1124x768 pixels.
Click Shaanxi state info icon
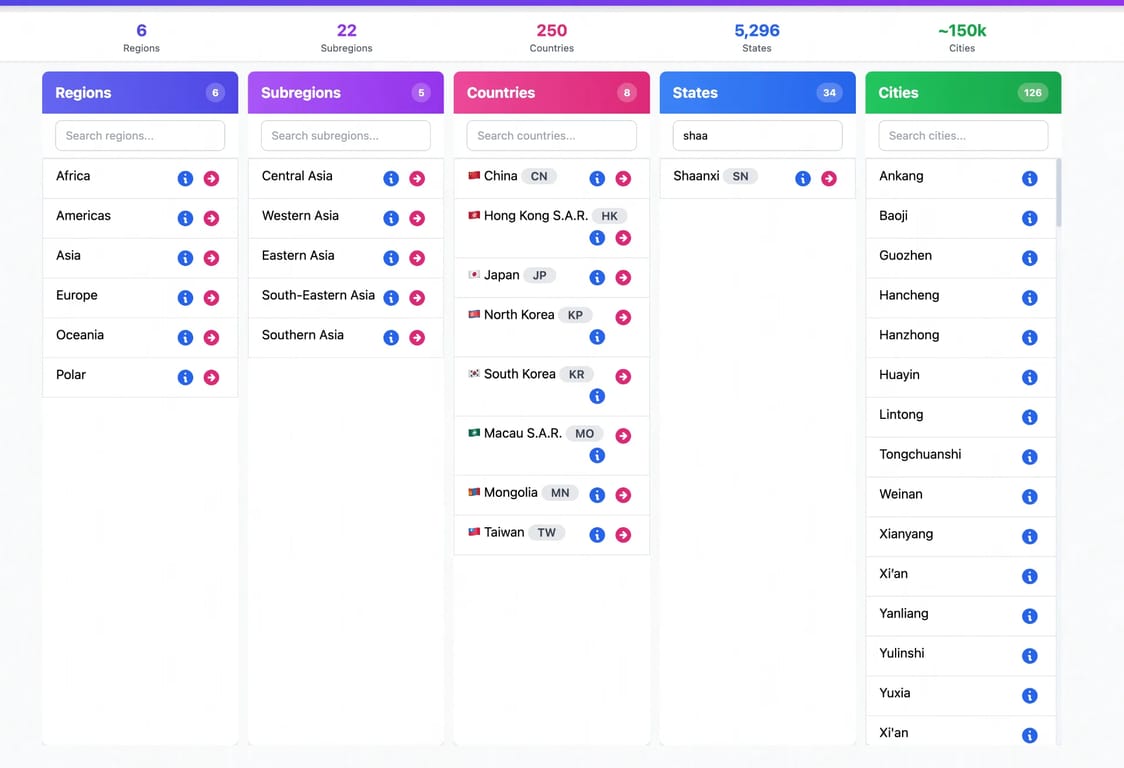[x=803, y=179]
